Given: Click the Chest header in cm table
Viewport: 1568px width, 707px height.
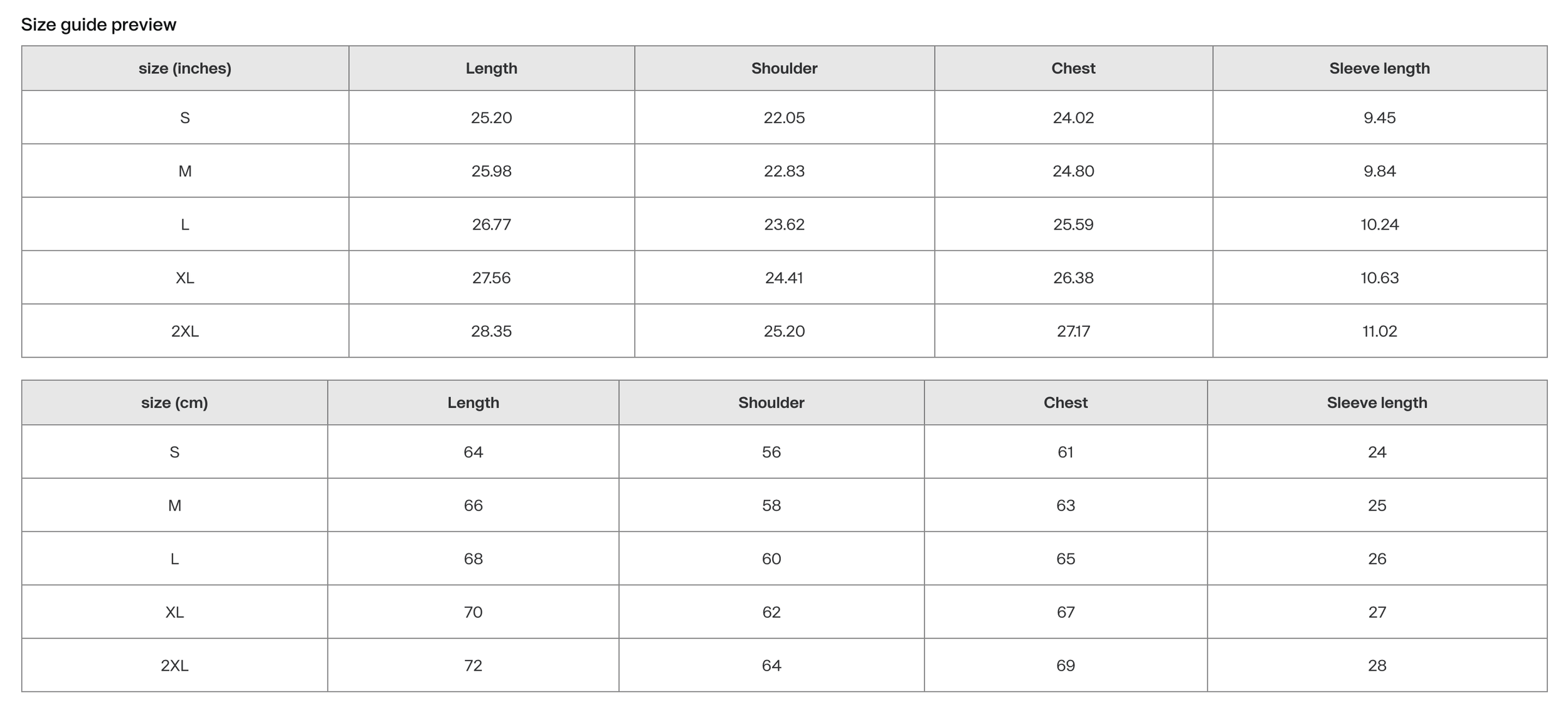Looking at the screenshot, I should [1066, 403].
